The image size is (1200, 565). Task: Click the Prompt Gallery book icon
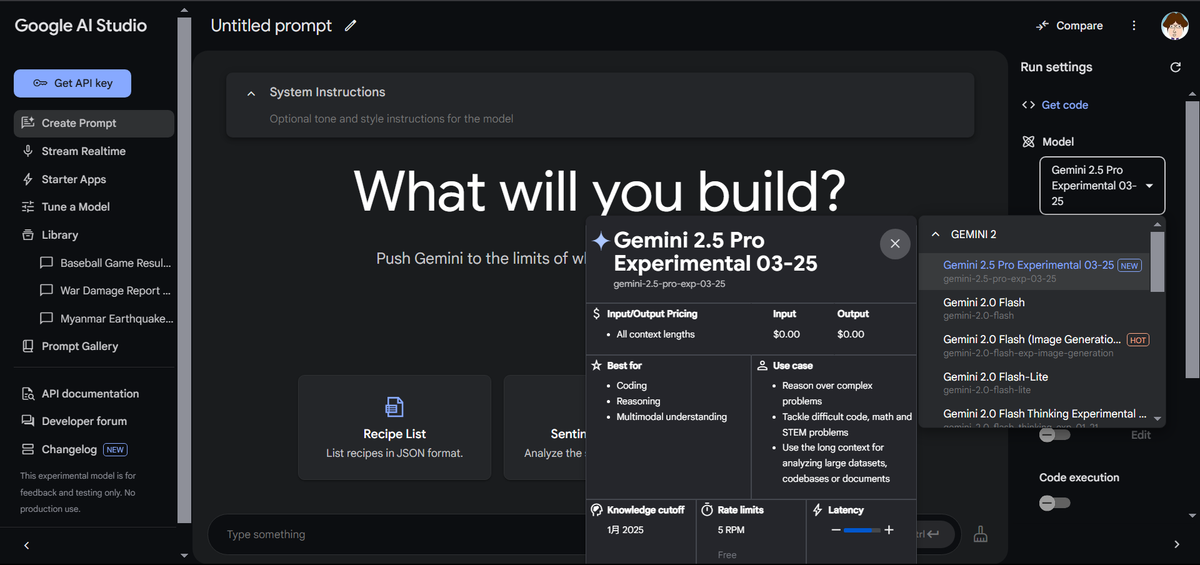tap(28, 346)
